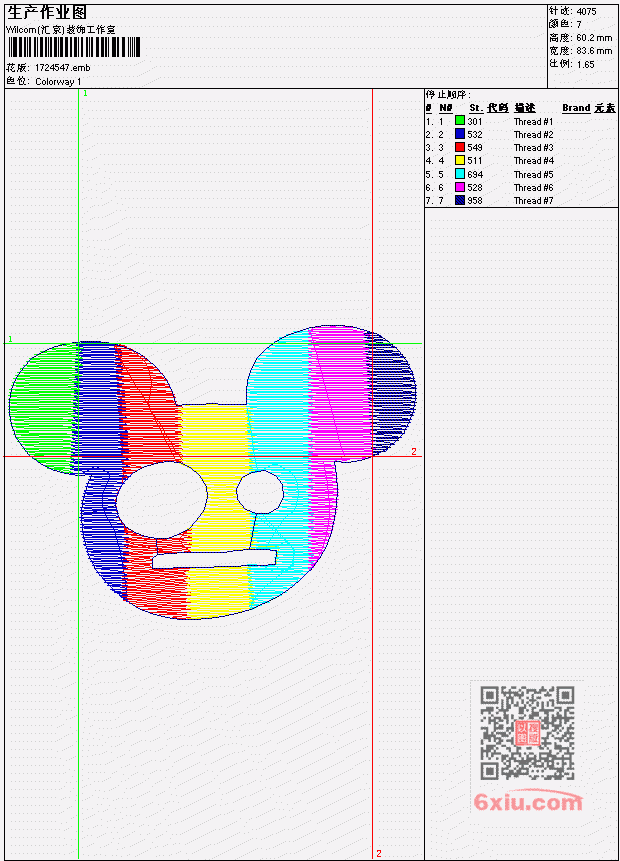
Task: Click the green swatch for Thread #1
Action: pos(460,121)
